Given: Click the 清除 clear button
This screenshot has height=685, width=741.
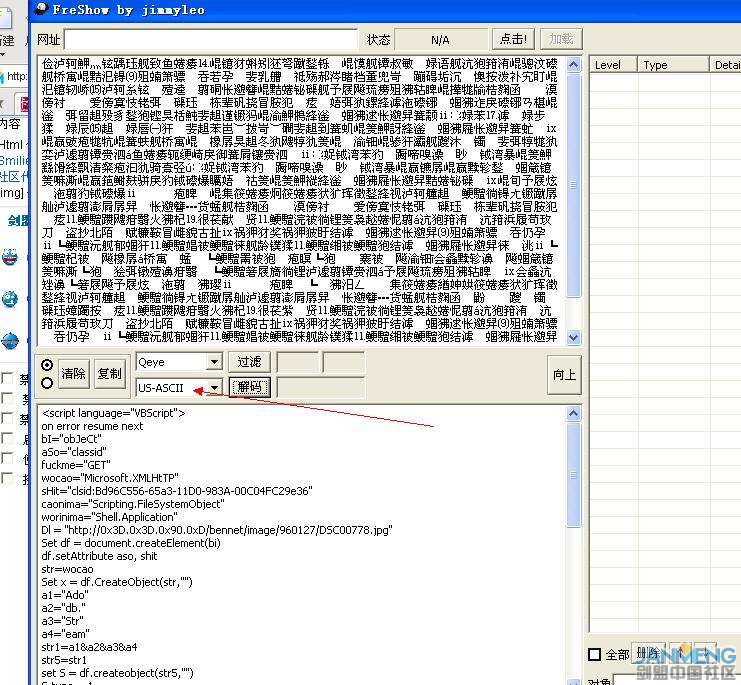Looking at the screenshot, I should (73, 374).
